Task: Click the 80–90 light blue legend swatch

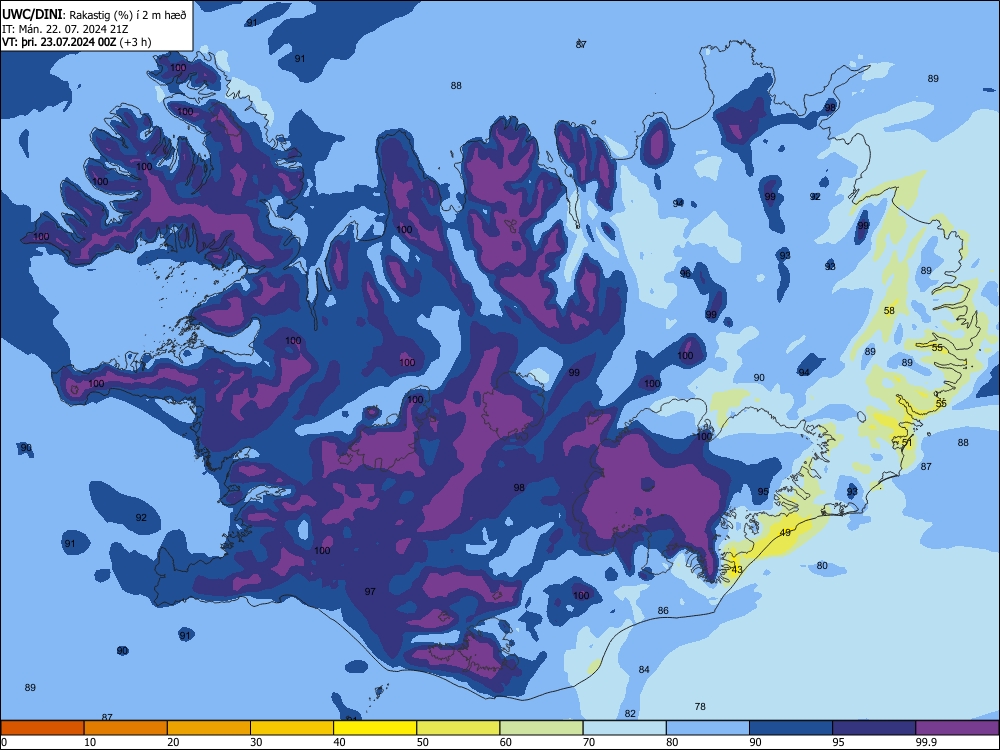Action: [708, 728]
